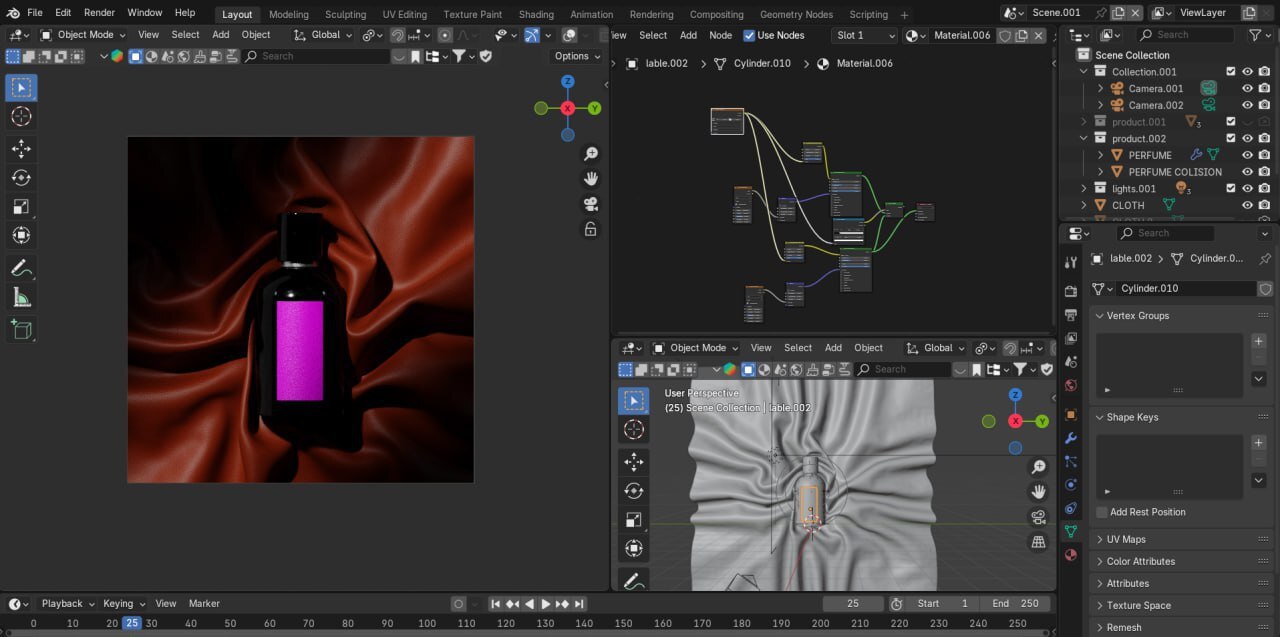Open the Keying menu in timeline
Viewport: 1280px width, 637px height.
tap(123, 603)
